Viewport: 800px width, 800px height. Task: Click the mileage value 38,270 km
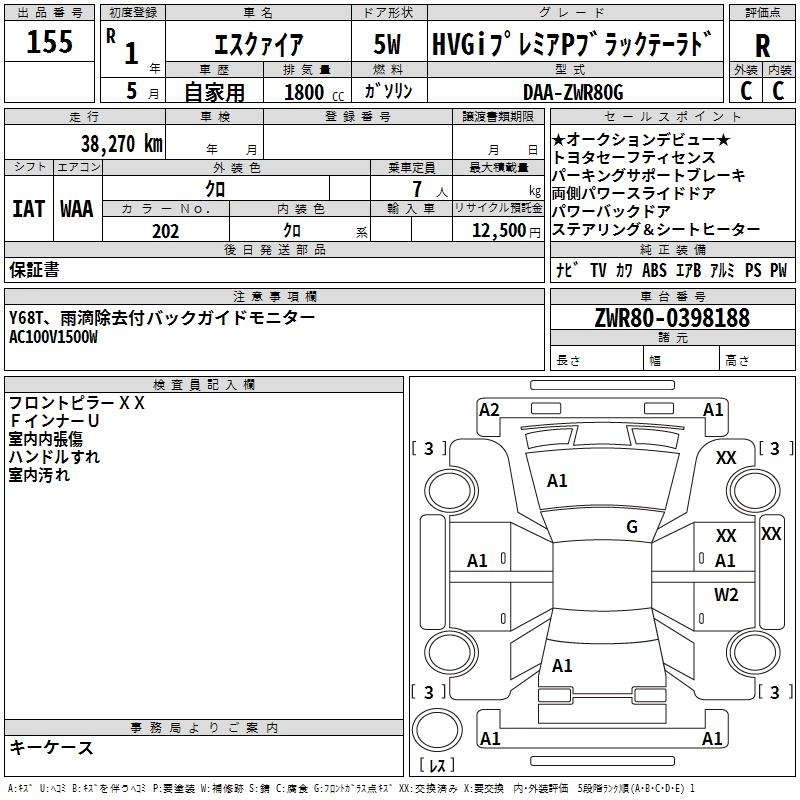[121, 144]
